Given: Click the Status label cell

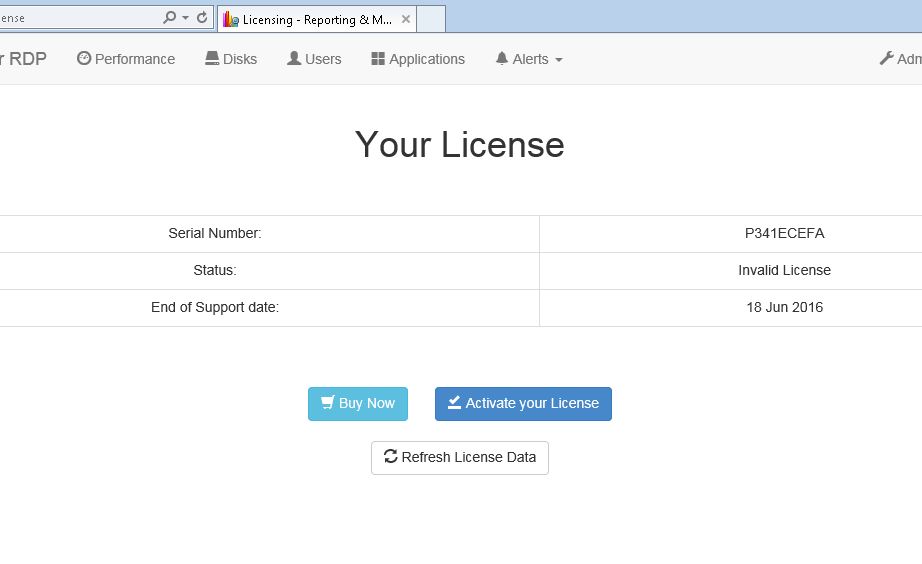Looking at the screenshot, I should tap(215, 271).
